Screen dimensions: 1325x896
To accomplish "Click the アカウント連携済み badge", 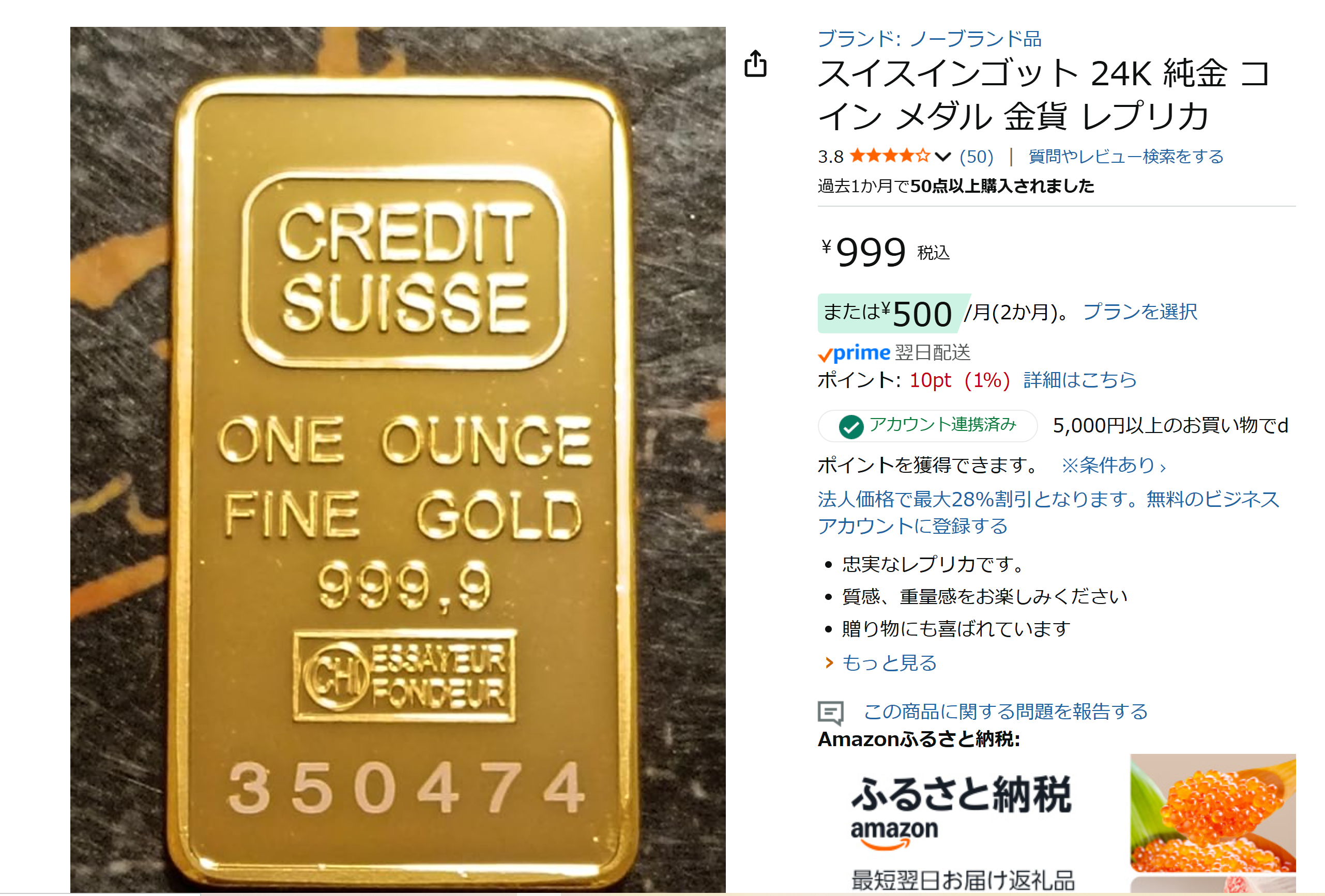I will [x=927, y=426].
